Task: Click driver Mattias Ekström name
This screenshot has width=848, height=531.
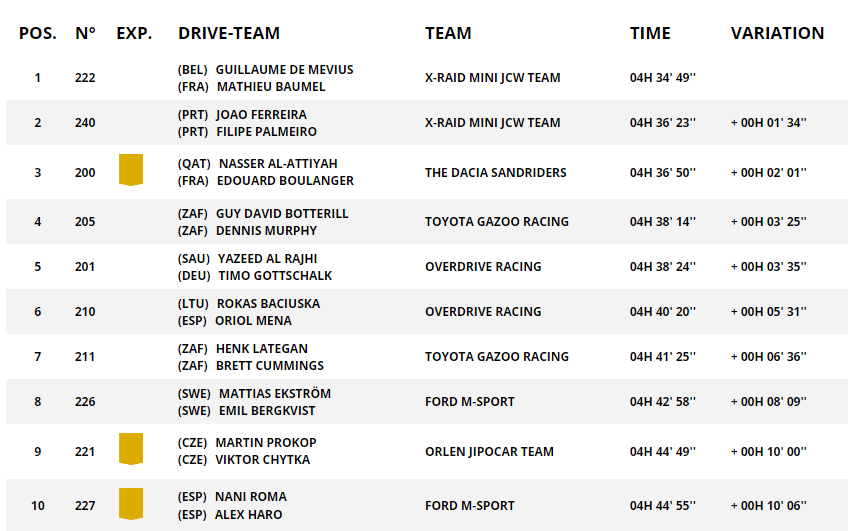Action: click(x=274, y=394)
